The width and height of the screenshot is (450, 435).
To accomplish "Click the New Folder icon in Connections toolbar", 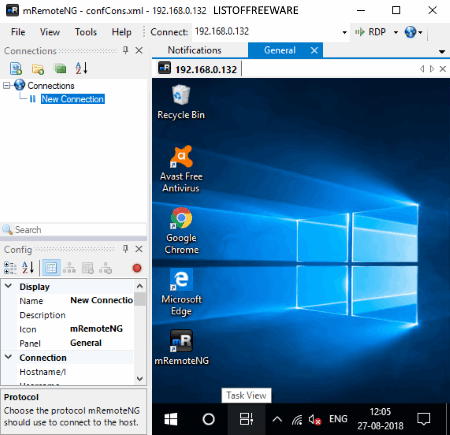I will pyautogui.click(x=38, y=69).
